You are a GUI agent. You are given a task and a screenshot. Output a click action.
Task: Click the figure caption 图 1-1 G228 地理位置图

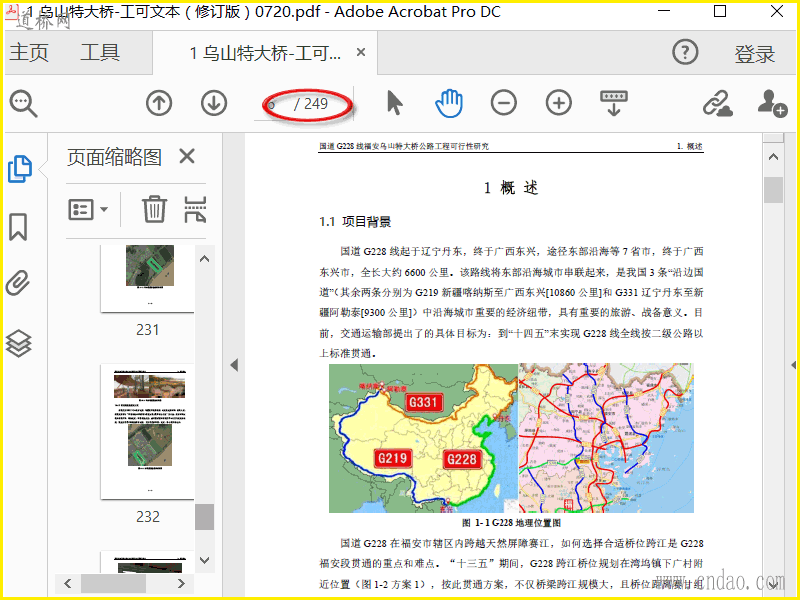[511, 523]
